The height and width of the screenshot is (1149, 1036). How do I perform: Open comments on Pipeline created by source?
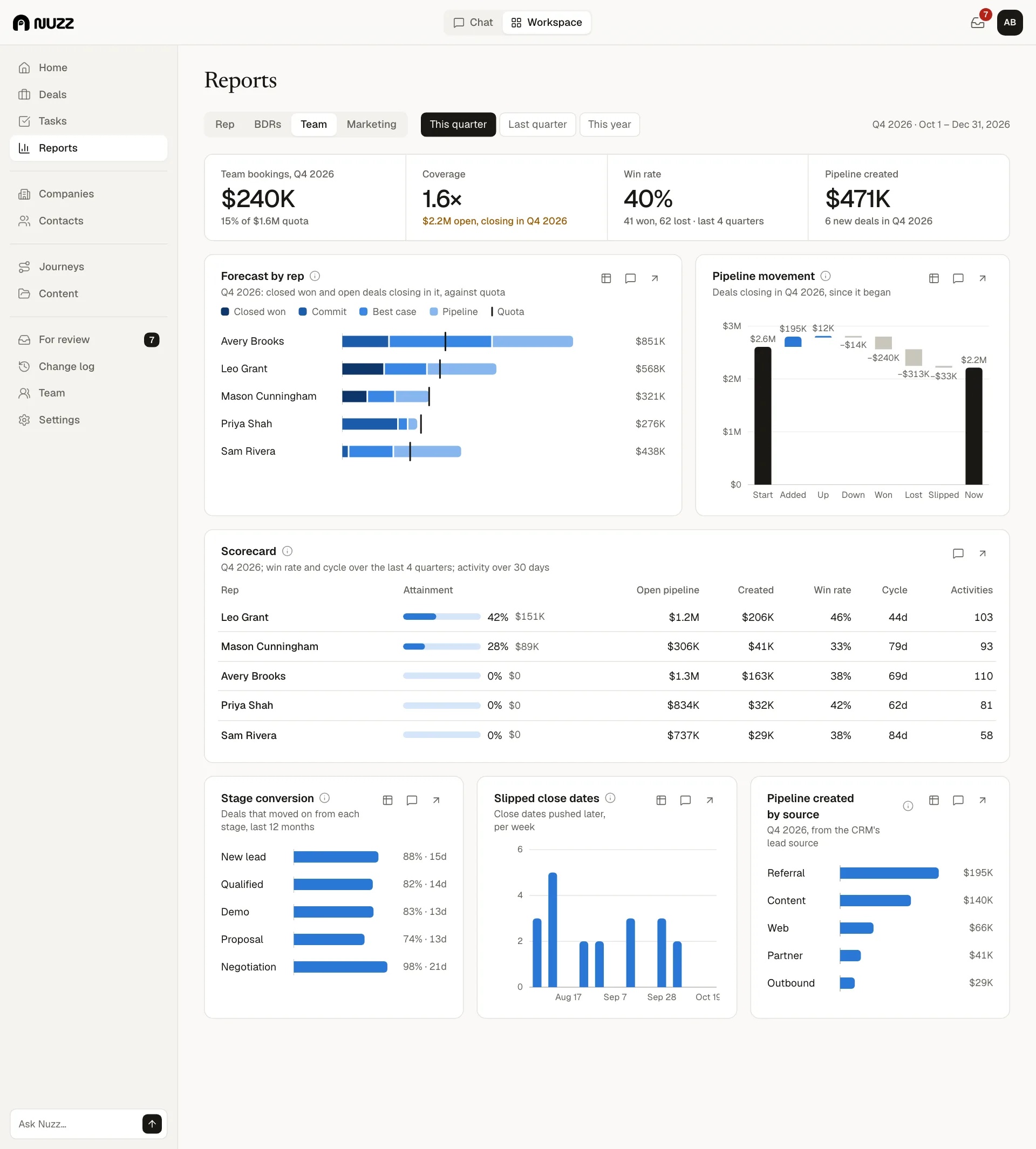(x=958, y=800)
